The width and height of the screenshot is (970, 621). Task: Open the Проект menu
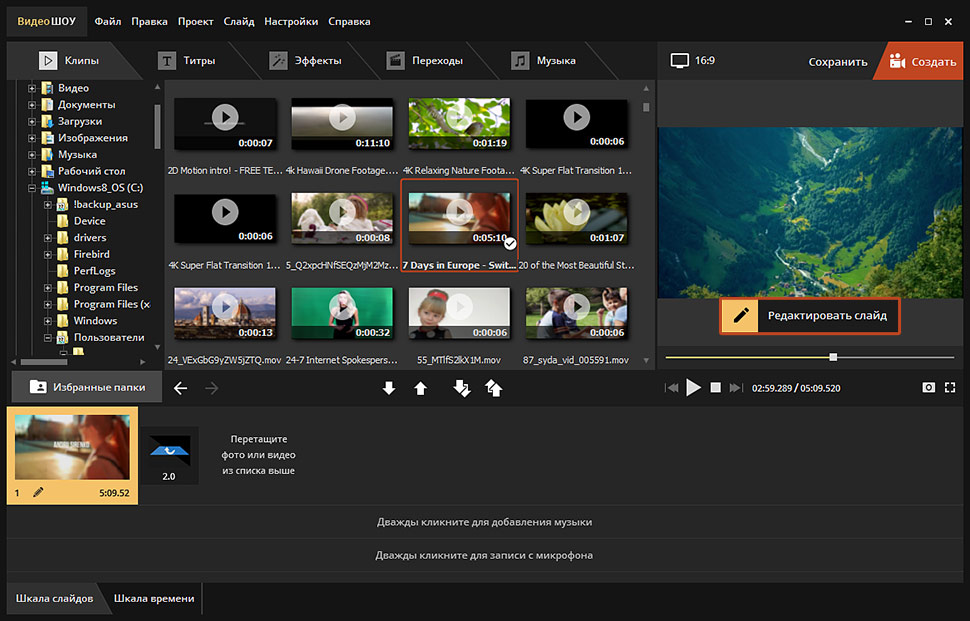(195, 22)
